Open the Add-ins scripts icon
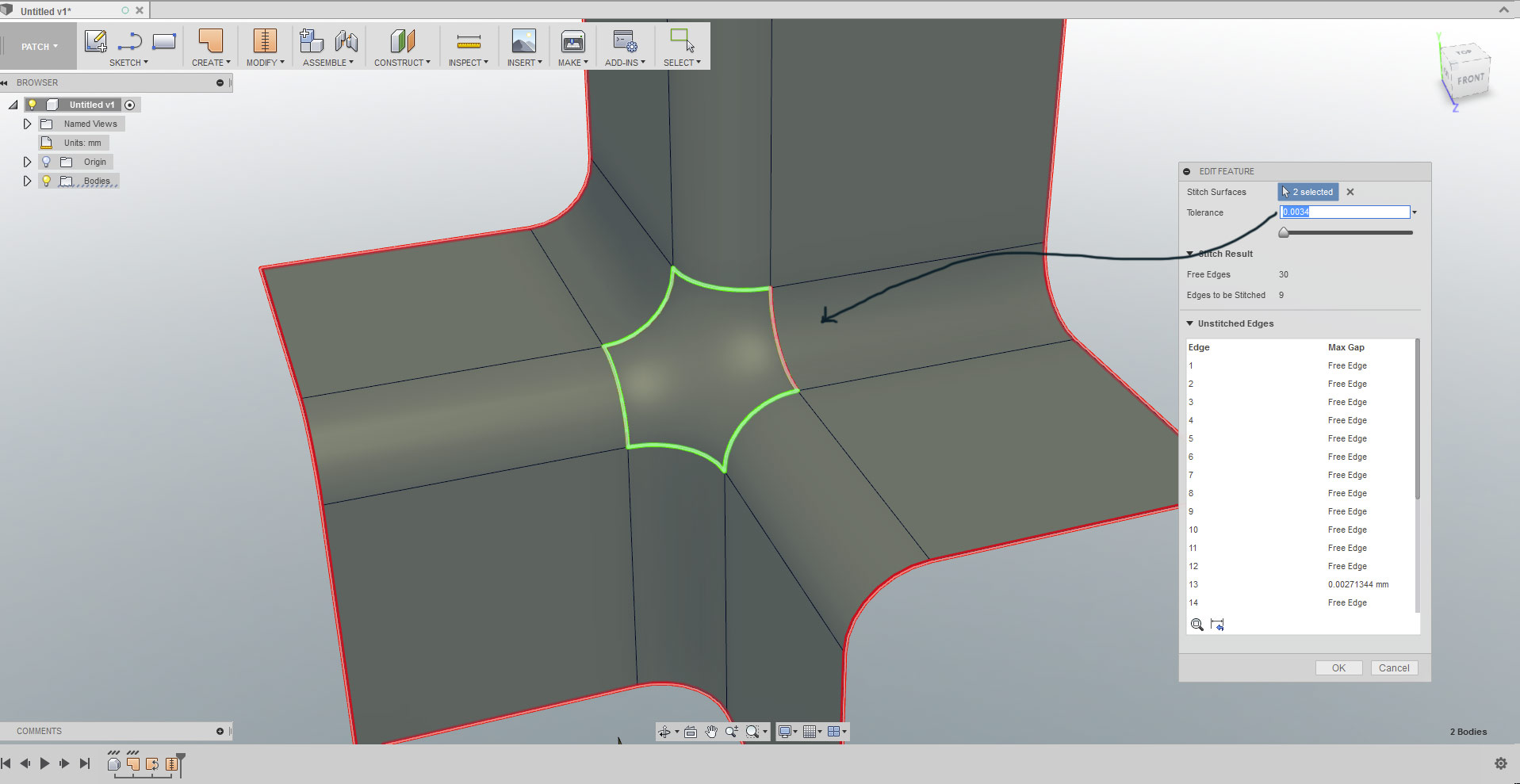The height and width of the screenshot is (784, 1520). (624, 40)
